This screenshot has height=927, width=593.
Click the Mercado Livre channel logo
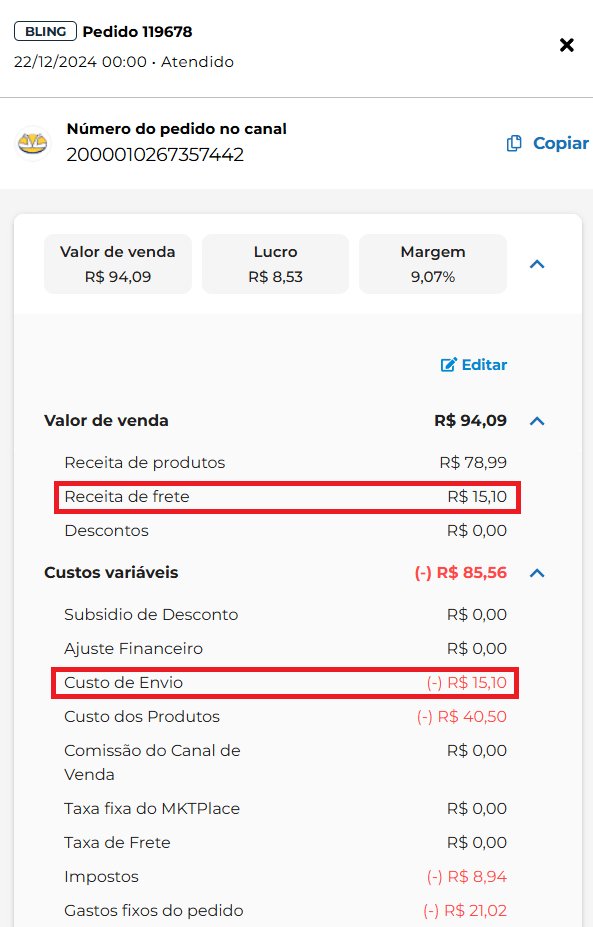(33, 143)
